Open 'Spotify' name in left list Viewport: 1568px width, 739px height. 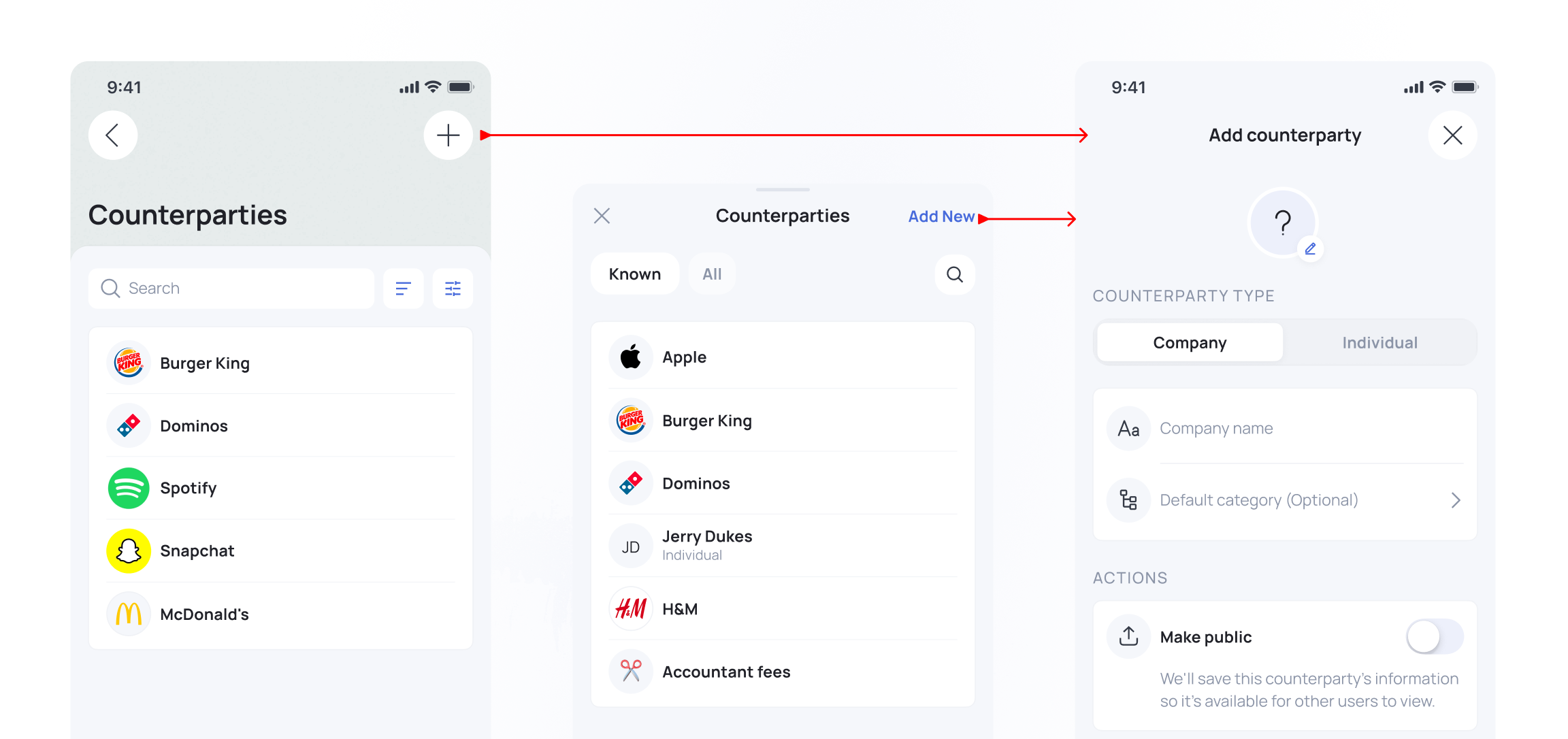click(189, 489)
